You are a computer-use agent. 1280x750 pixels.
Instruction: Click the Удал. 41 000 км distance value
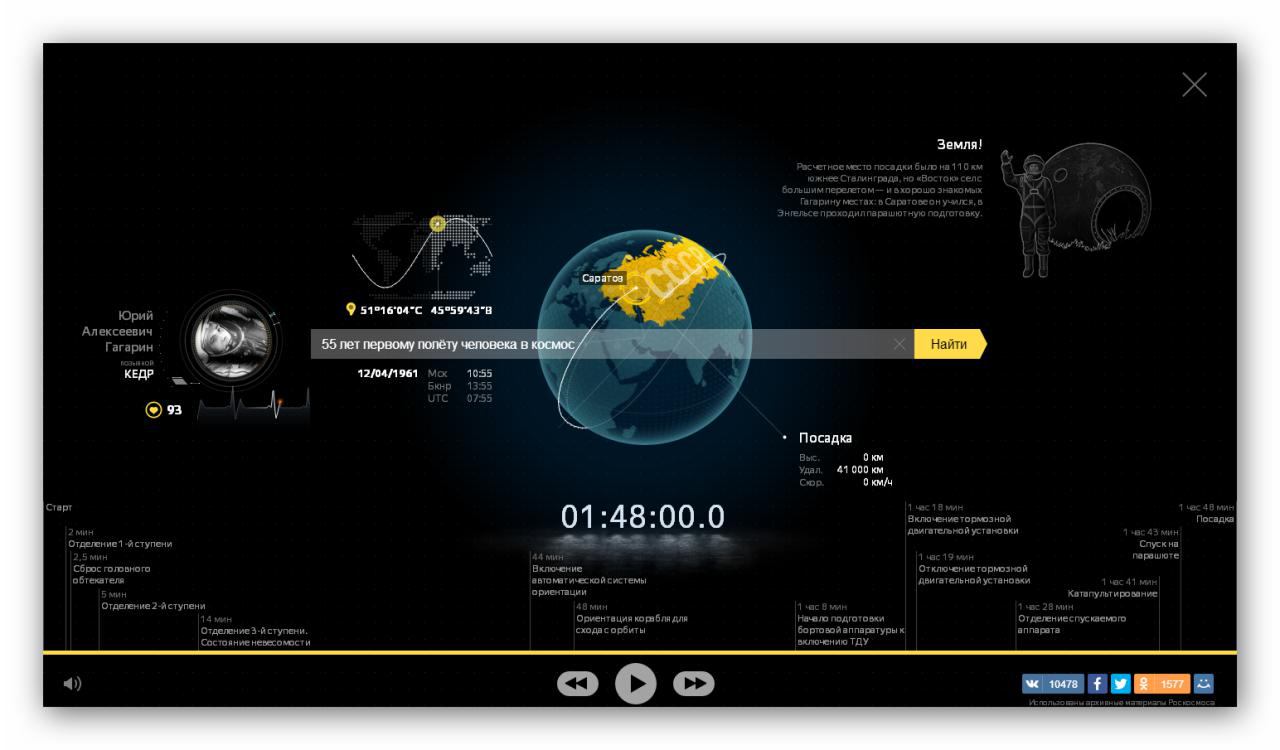[860, 470]
